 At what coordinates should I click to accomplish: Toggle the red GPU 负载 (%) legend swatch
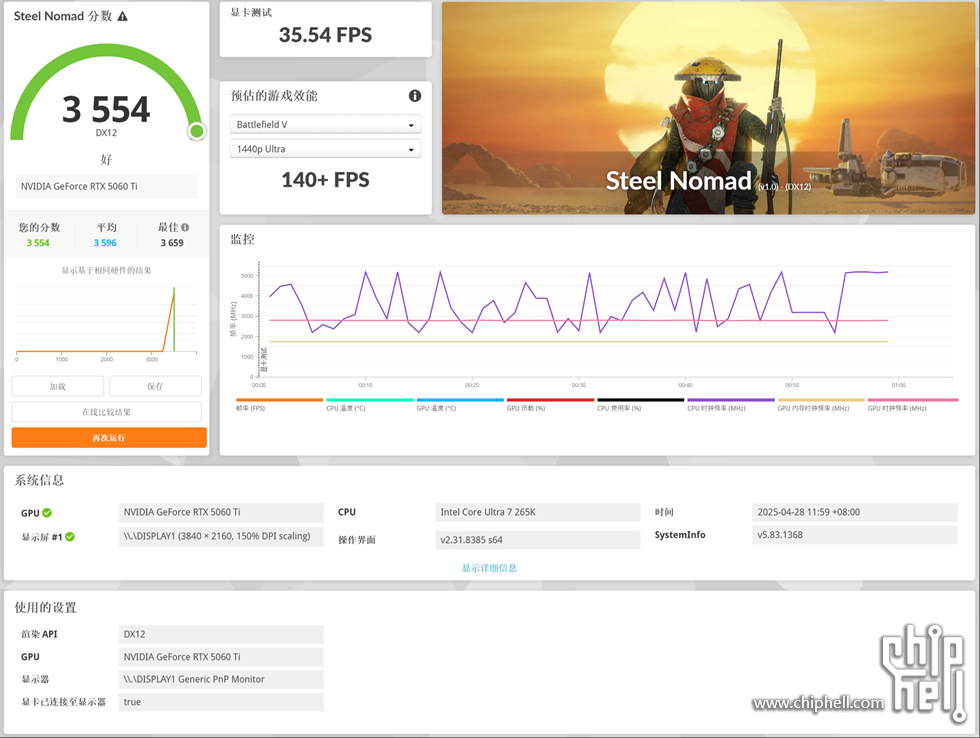[550, 400]
